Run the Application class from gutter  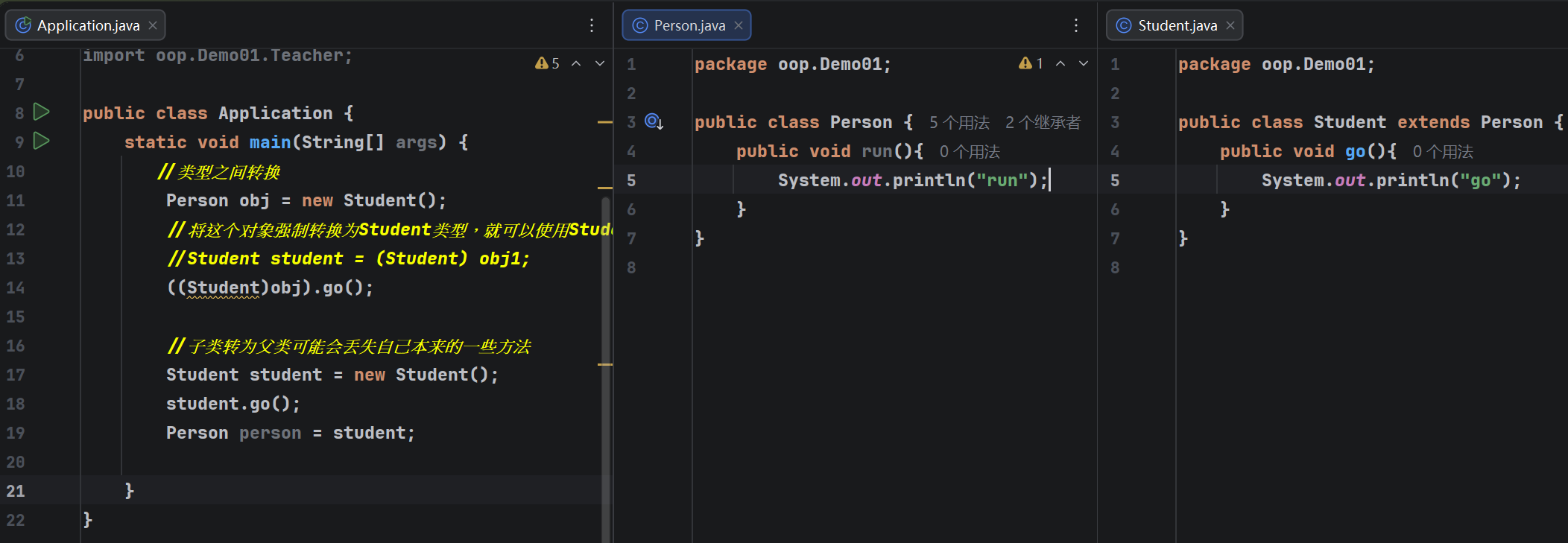pos(42,112)
